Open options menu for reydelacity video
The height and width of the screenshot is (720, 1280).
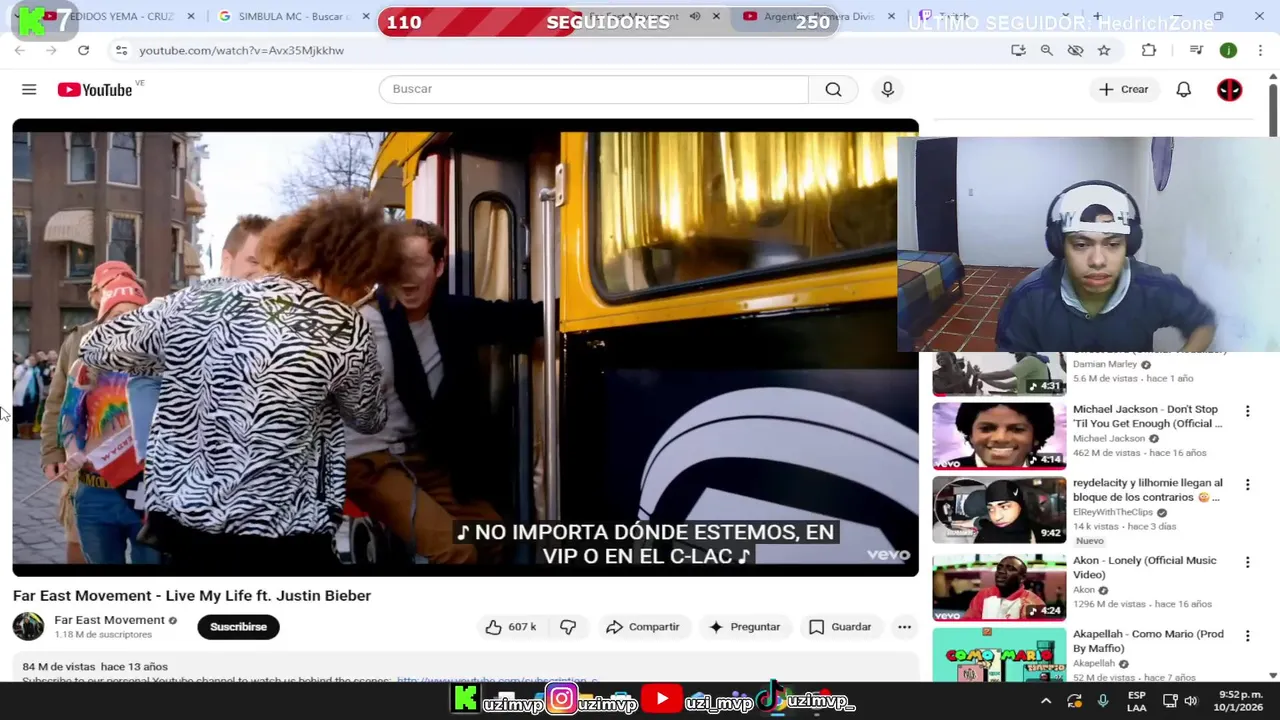point(1247,485)
